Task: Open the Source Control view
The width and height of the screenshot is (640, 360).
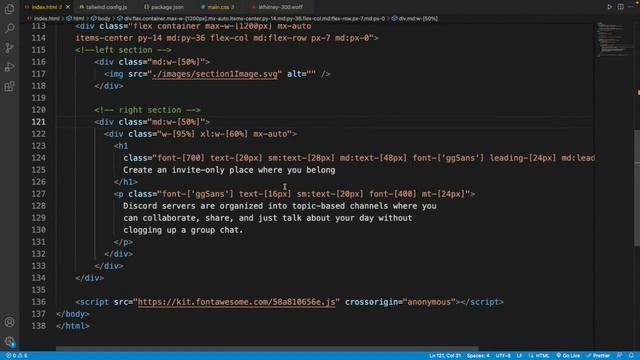Action: click(9, 47)
